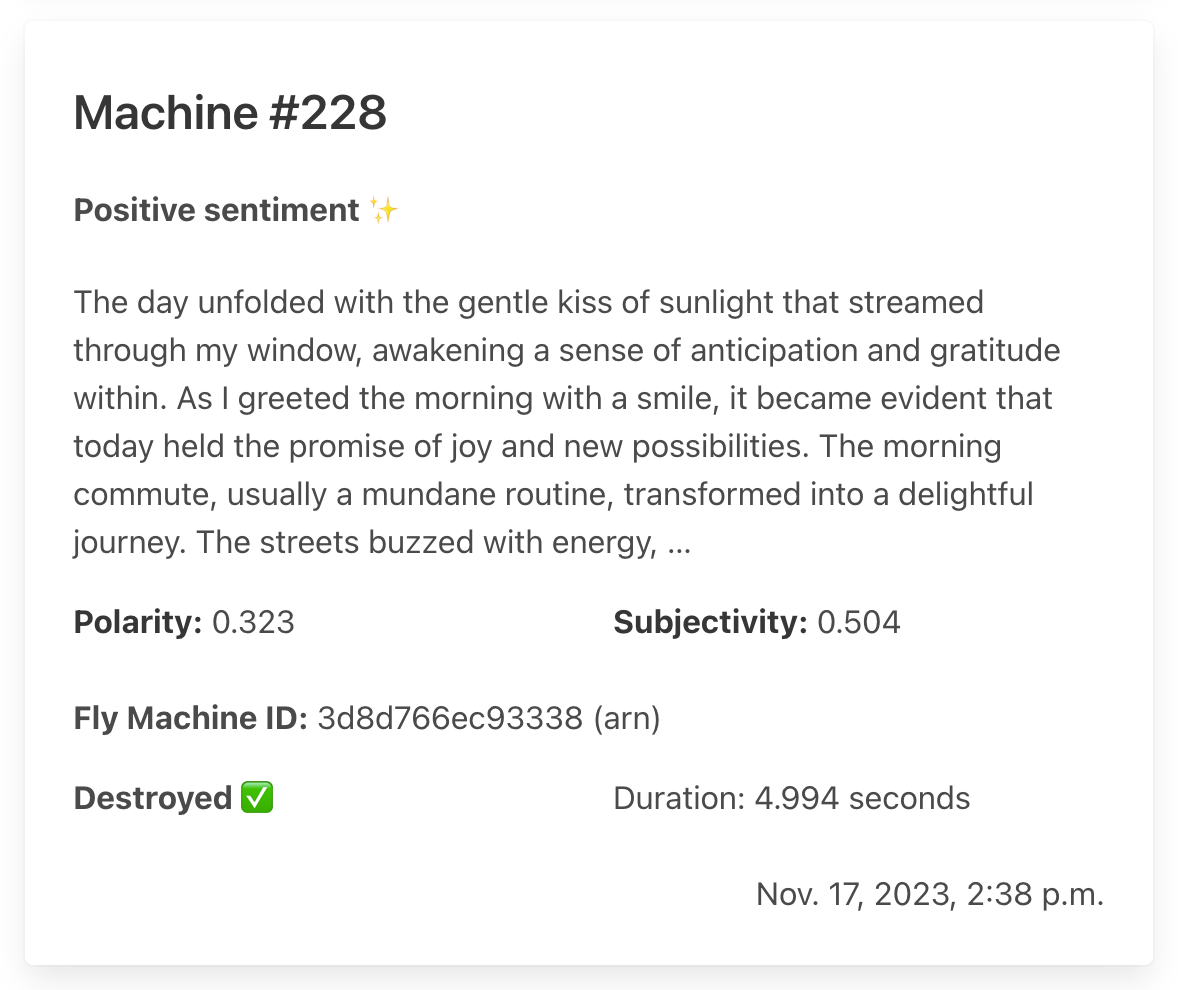Click the Destroyed status label
Screen dimensions: 1178x990
(153, 798)
